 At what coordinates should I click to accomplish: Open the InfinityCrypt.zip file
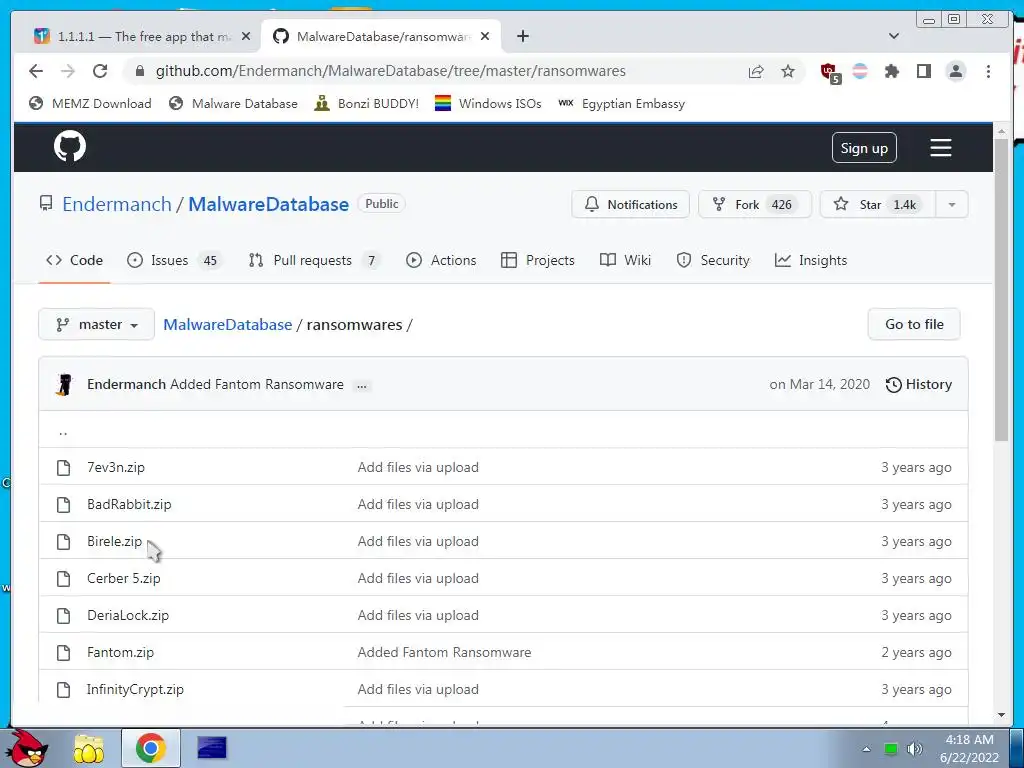click(x=135, y=690)
